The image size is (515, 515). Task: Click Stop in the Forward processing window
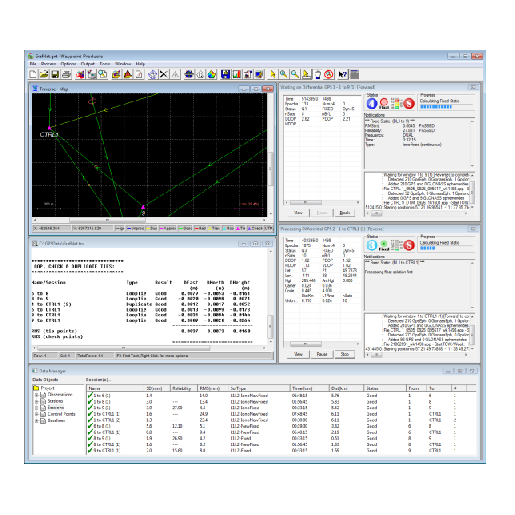pos(345,213)
